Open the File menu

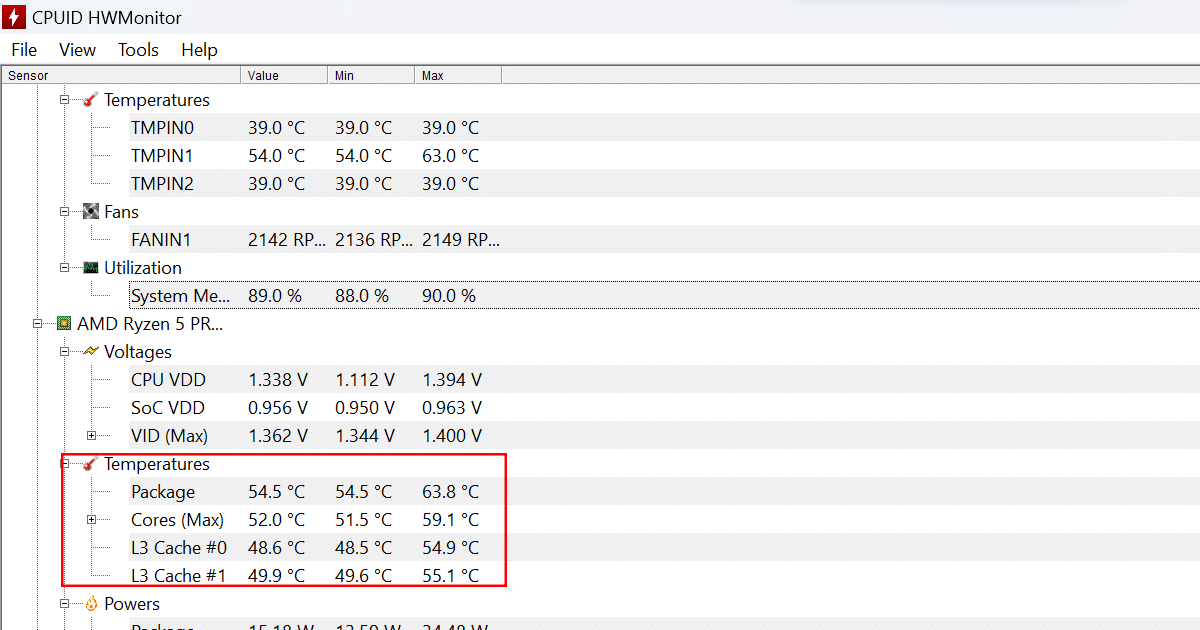pyautogui.click(x=24, y=50)
